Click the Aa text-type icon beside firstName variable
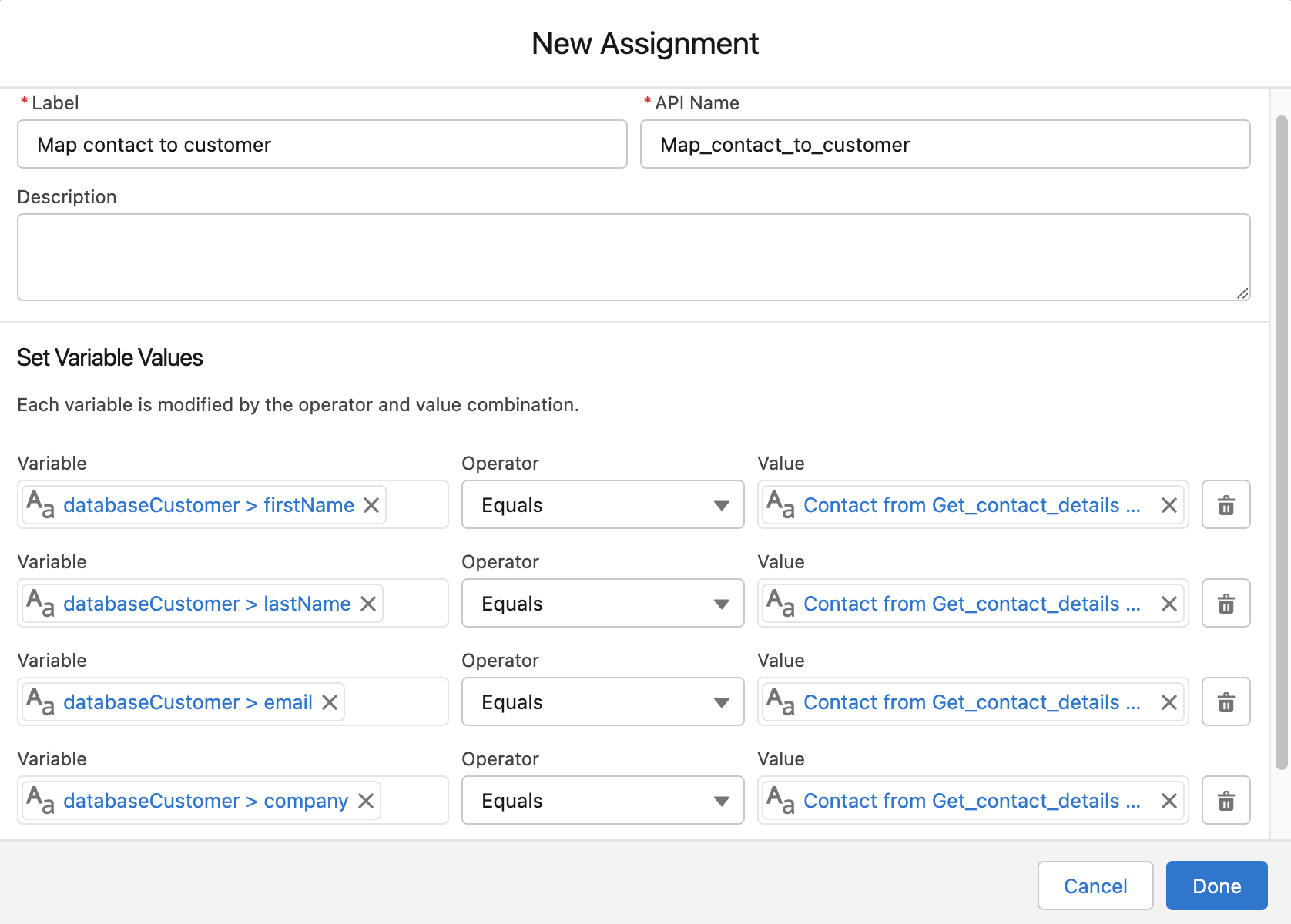The image size is (1291, 924). point(39,504)
